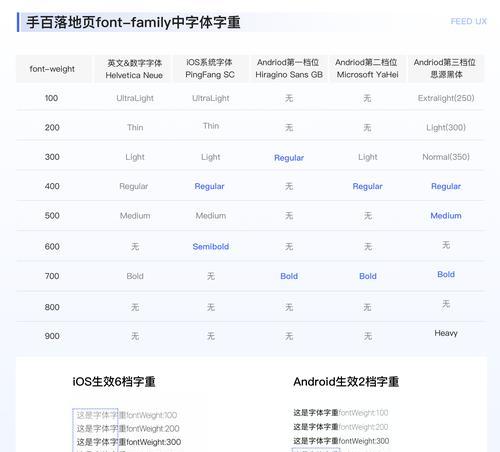The height and width of the screenshot is (452, 500).
Task: Select Medium in PingFang SC column
Action: tap(211, 216)
